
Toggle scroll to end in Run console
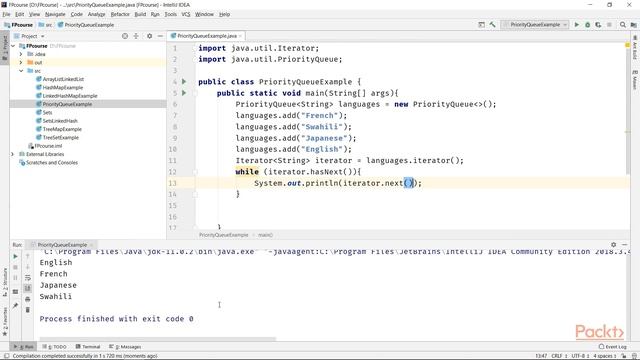click(28, 288)
